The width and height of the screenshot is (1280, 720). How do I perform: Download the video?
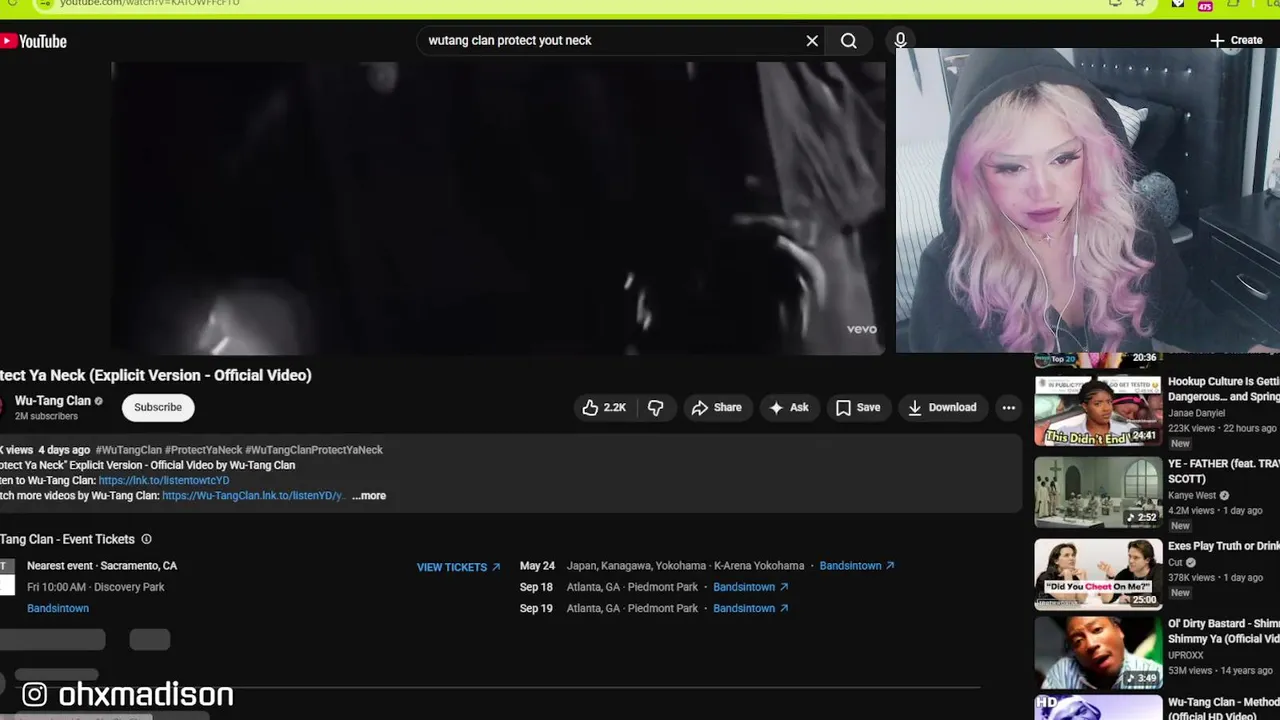tap(942, 407)
